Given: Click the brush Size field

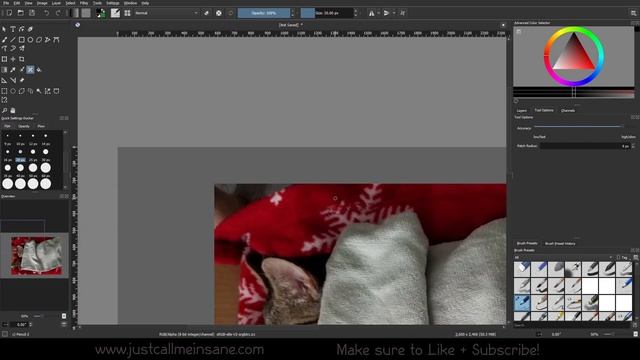Looking at the screenshot, I should 327,13.
